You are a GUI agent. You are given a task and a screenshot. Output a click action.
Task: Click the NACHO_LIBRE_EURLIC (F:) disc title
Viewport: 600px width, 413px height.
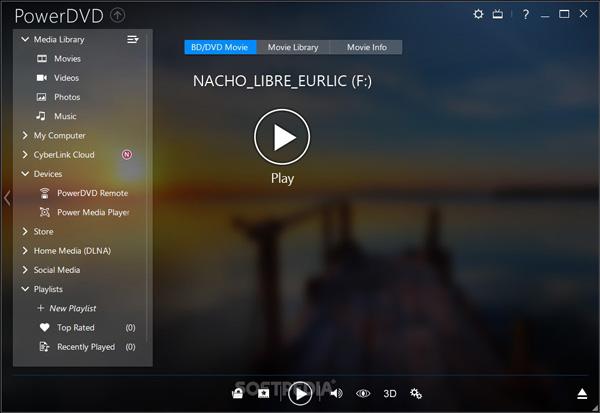[282, 81]
